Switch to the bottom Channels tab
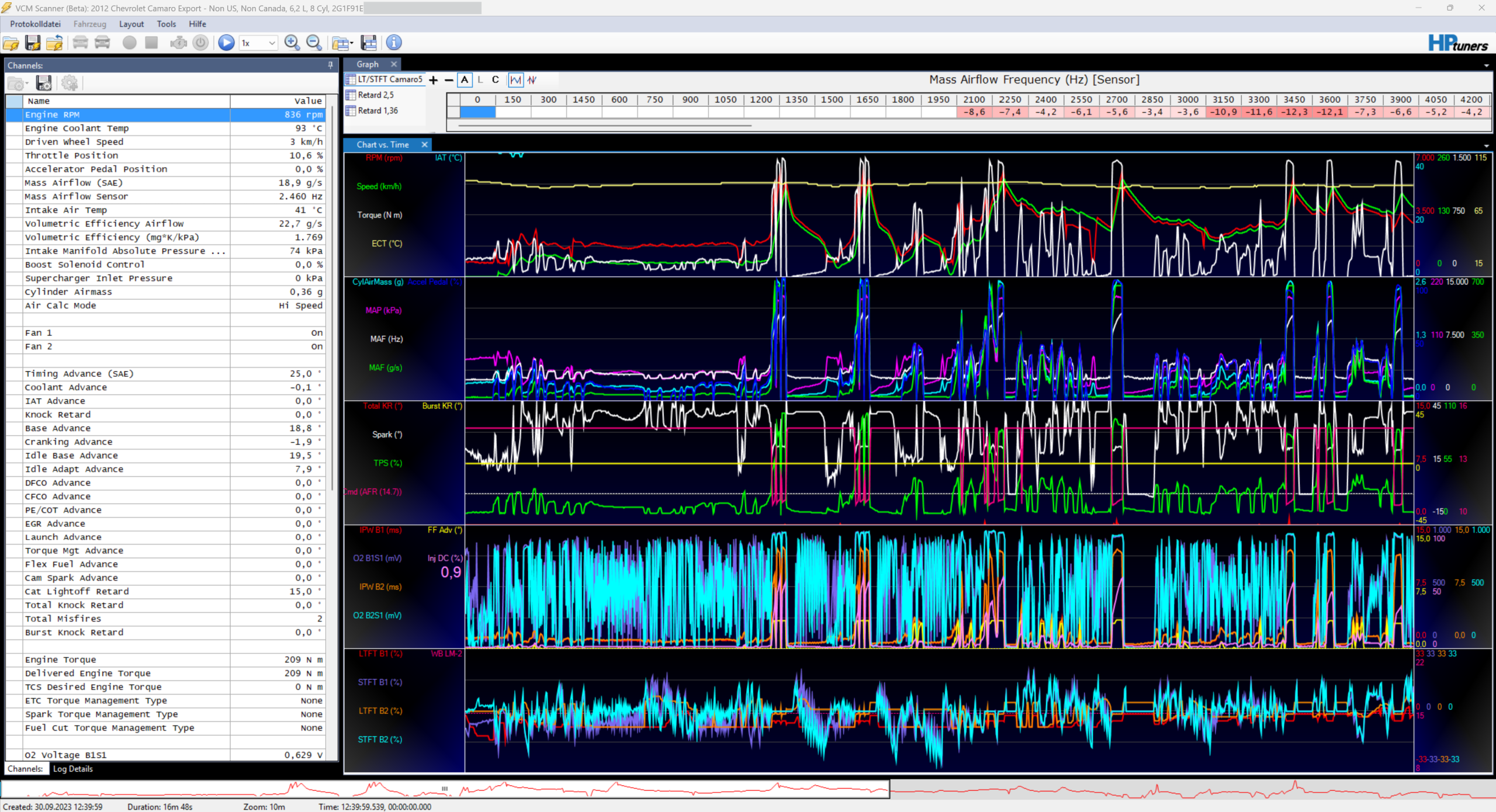The image size is (1496, 812). click(25, 769)
